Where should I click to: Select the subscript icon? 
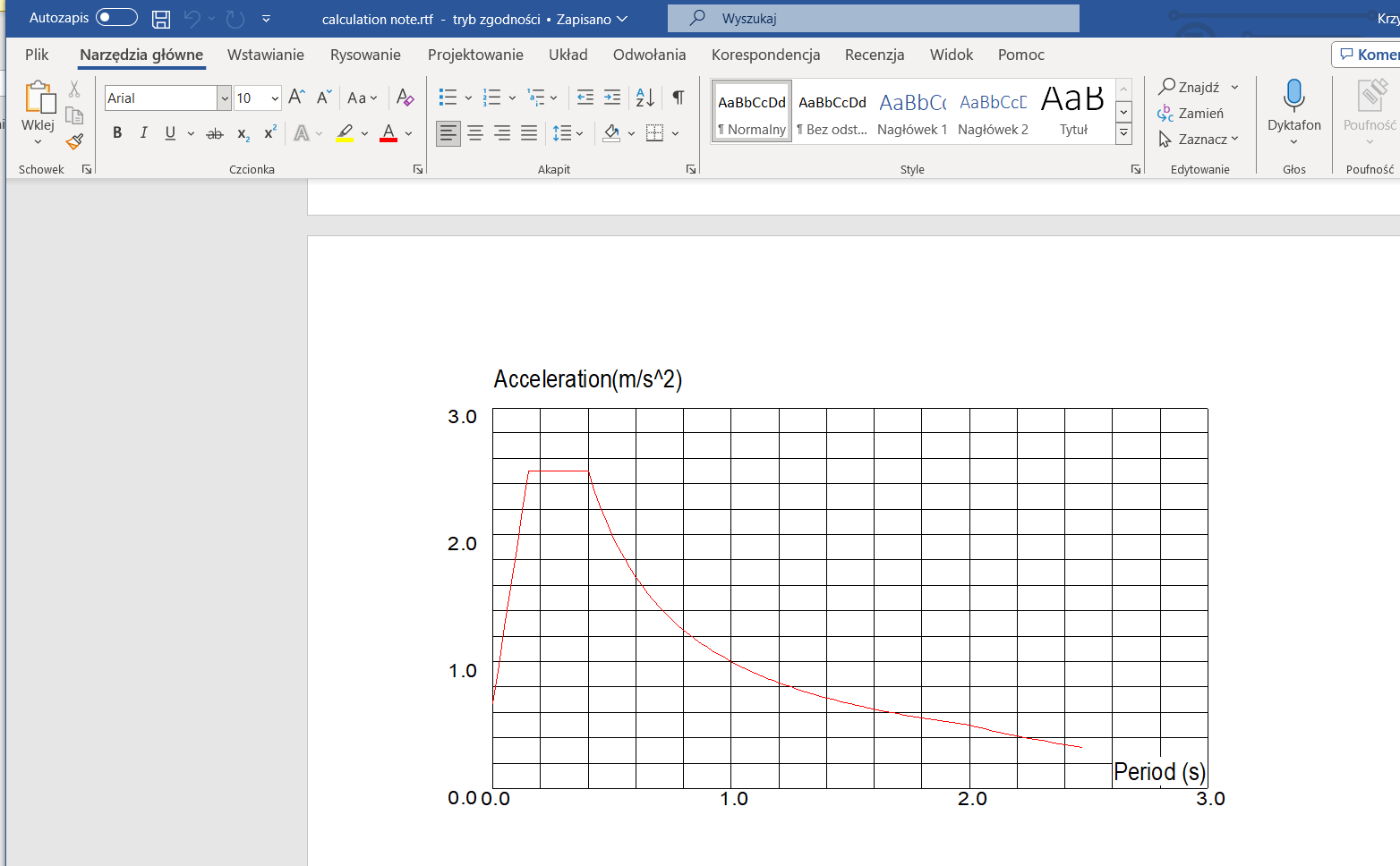(x=242, y=132)
